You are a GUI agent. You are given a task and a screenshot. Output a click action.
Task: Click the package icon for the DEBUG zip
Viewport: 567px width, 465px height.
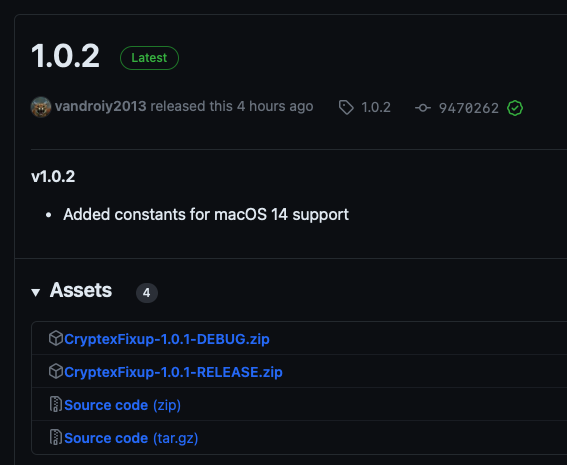56,338
